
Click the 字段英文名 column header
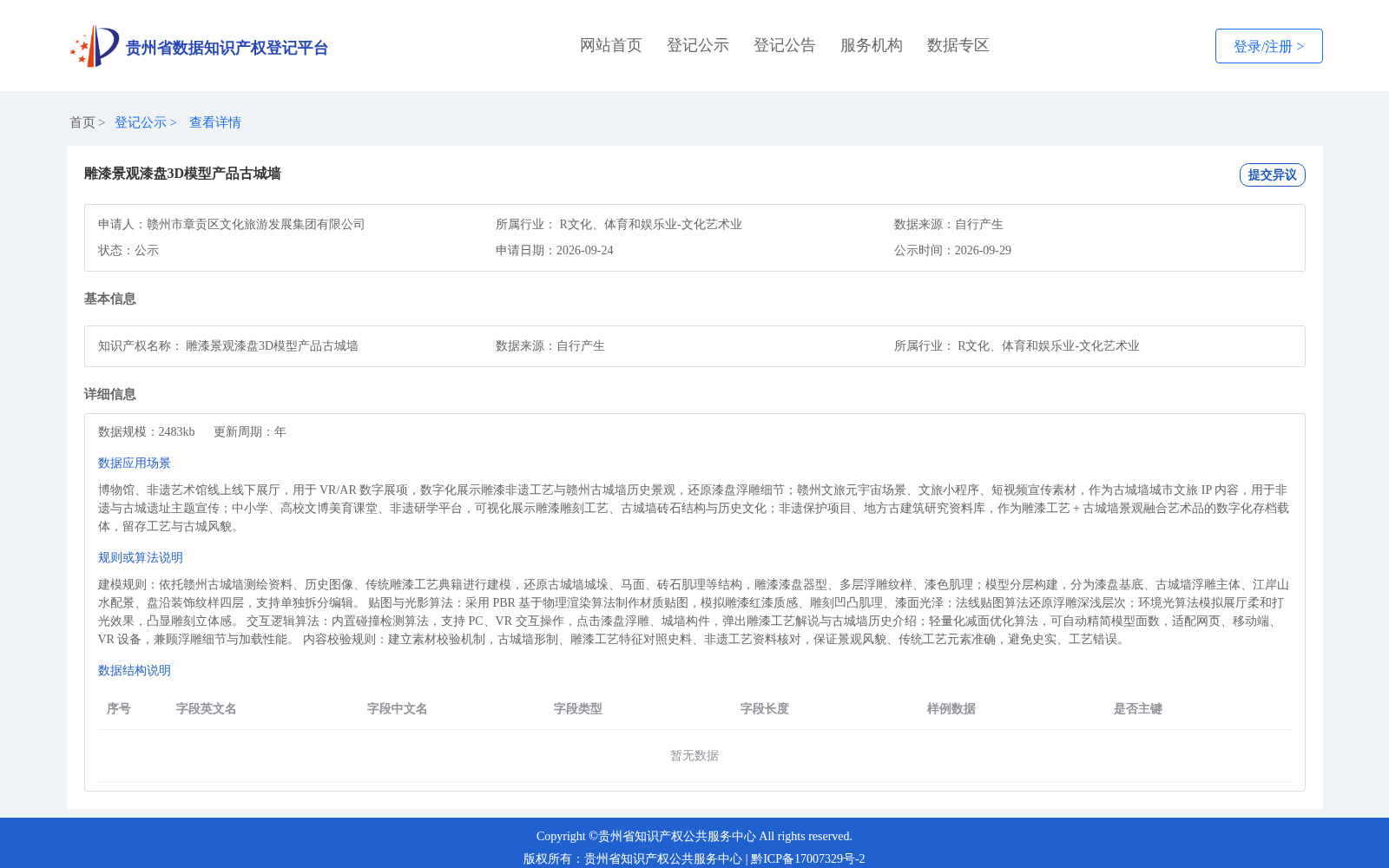point(207,709)
